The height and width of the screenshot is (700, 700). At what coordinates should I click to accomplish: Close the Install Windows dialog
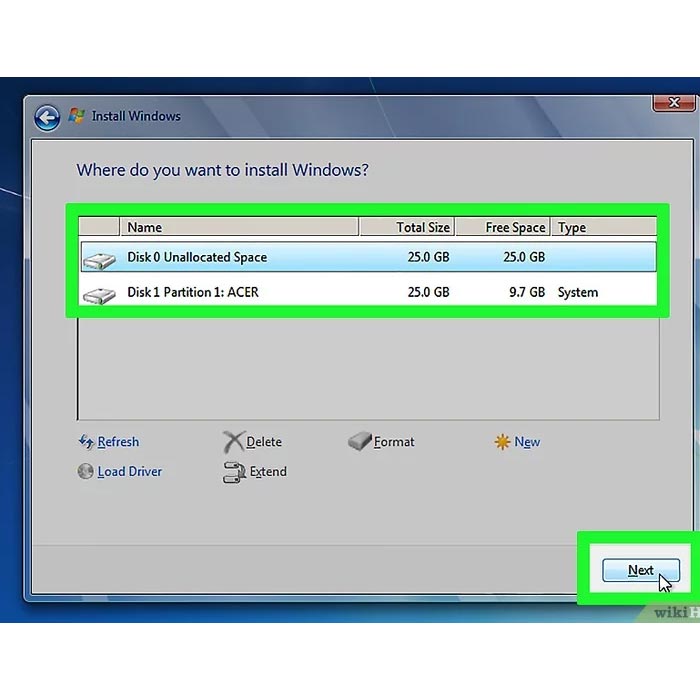pyautogui.click(x=674, y=103)
